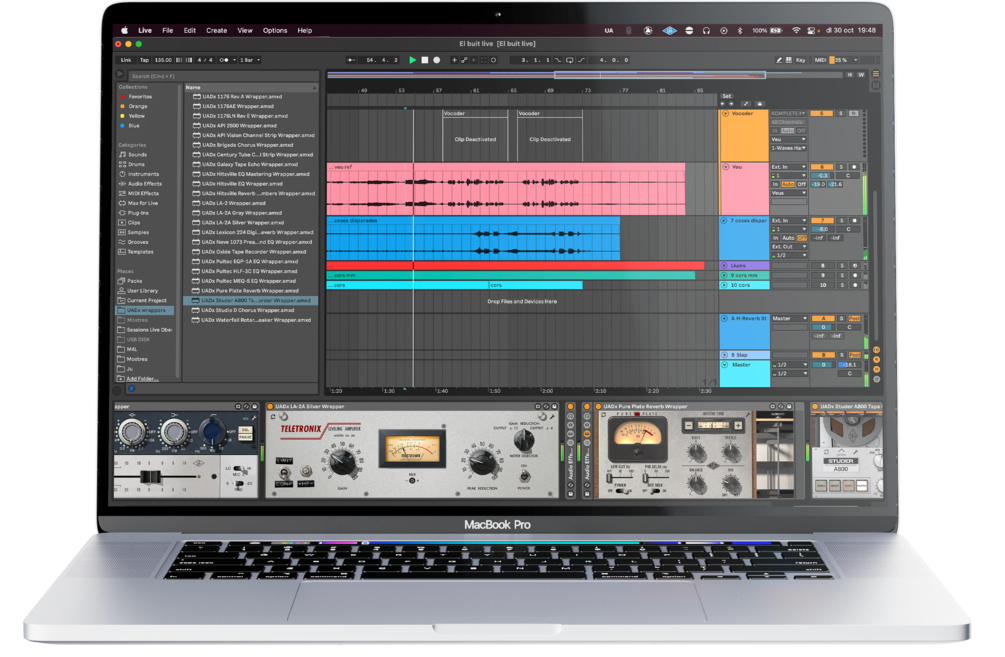
Task: Toggle track activator 7 on coses dispar track
Action: tap(822, 220)
